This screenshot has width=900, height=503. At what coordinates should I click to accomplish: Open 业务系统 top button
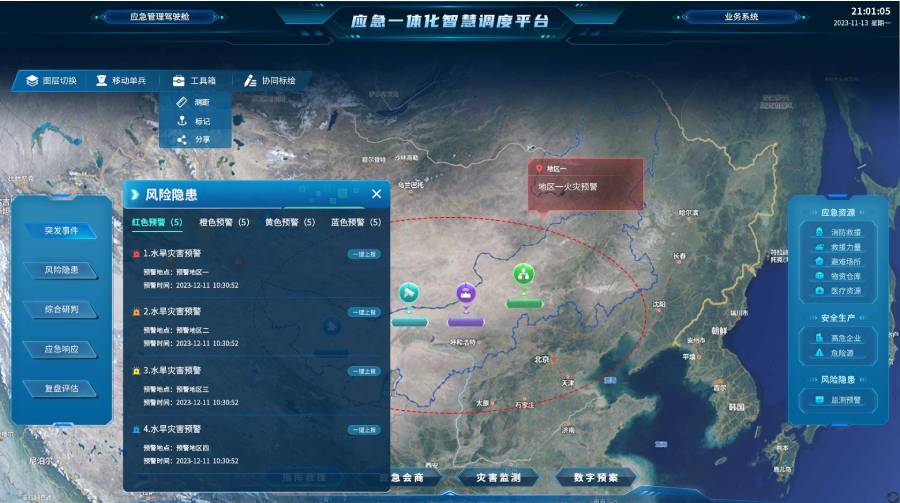coord(741,17)
